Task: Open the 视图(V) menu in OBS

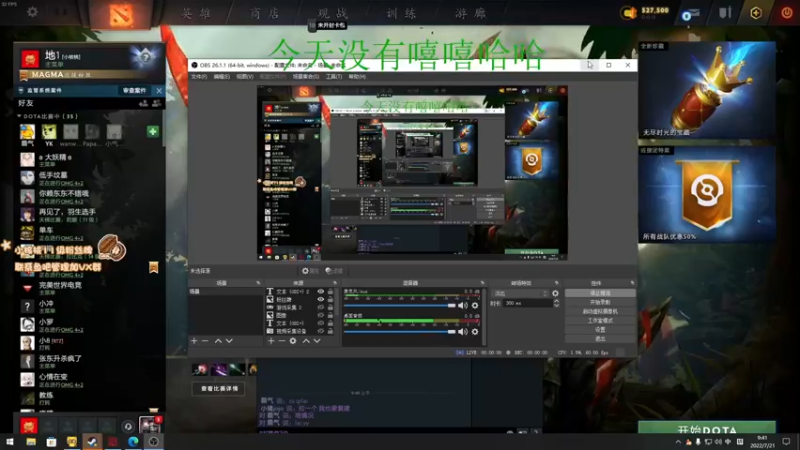Action: tap(245, 77)
